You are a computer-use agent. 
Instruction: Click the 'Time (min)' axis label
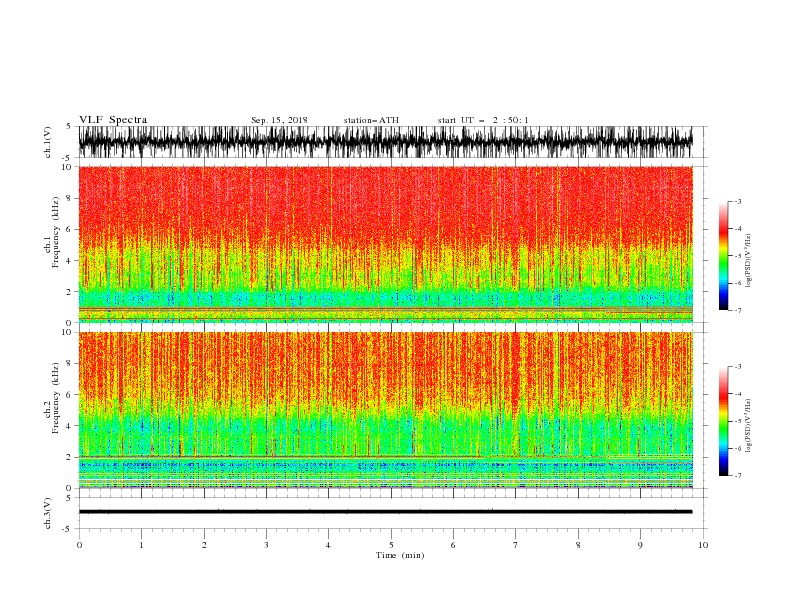[x=400, y=555]
